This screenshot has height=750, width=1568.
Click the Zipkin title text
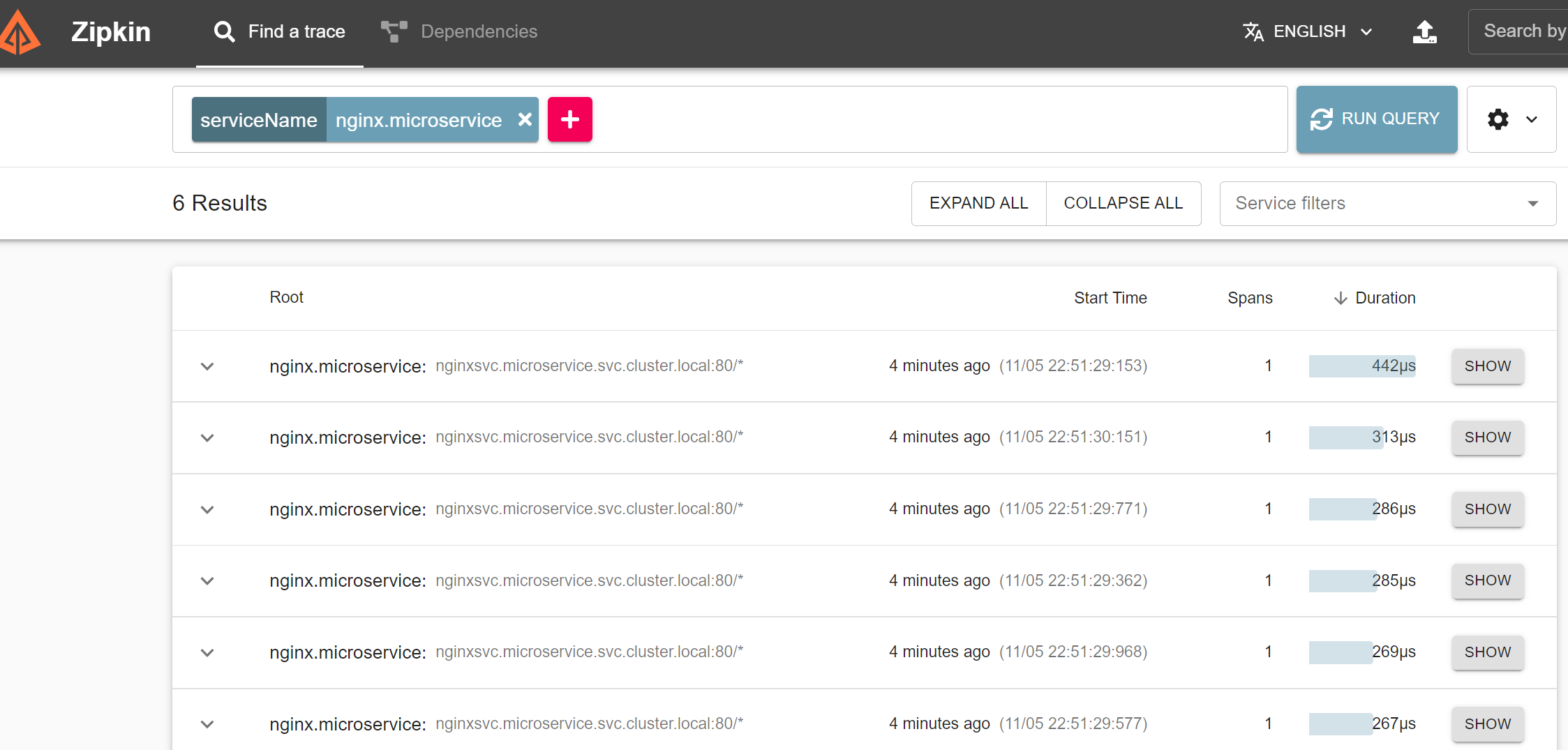[111, 32]
